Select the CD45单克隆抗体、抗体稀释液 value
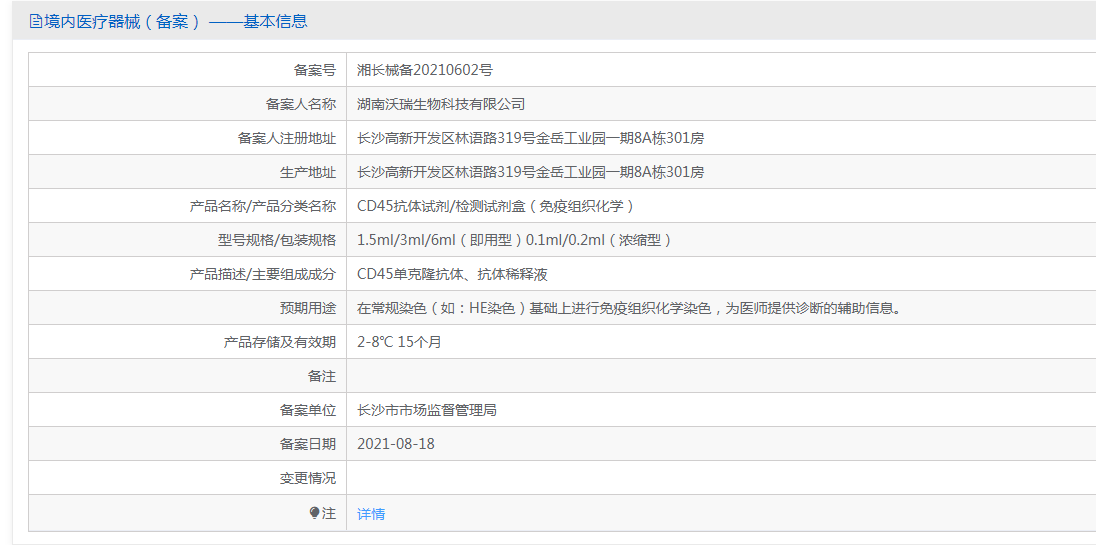 click(452, 275)
